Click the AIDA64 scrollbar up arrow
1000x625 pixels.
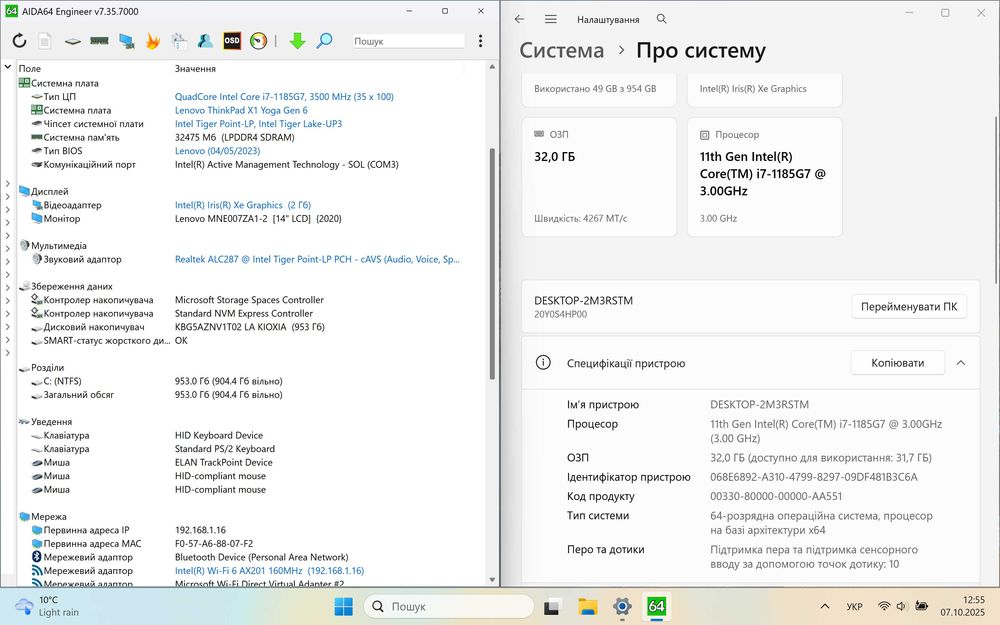[492, 67]
